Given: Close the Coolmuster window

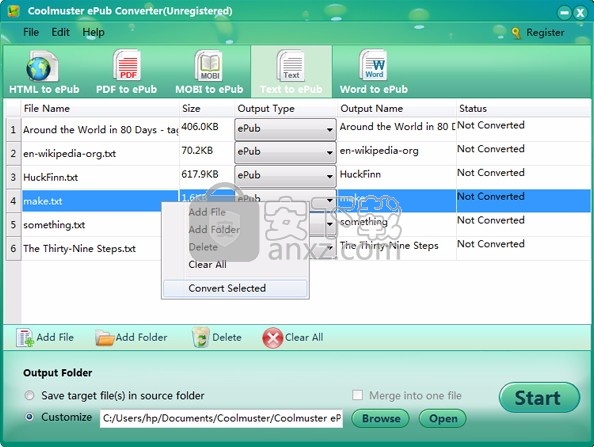Looking at the screenshot, I should tap(580, 13).
